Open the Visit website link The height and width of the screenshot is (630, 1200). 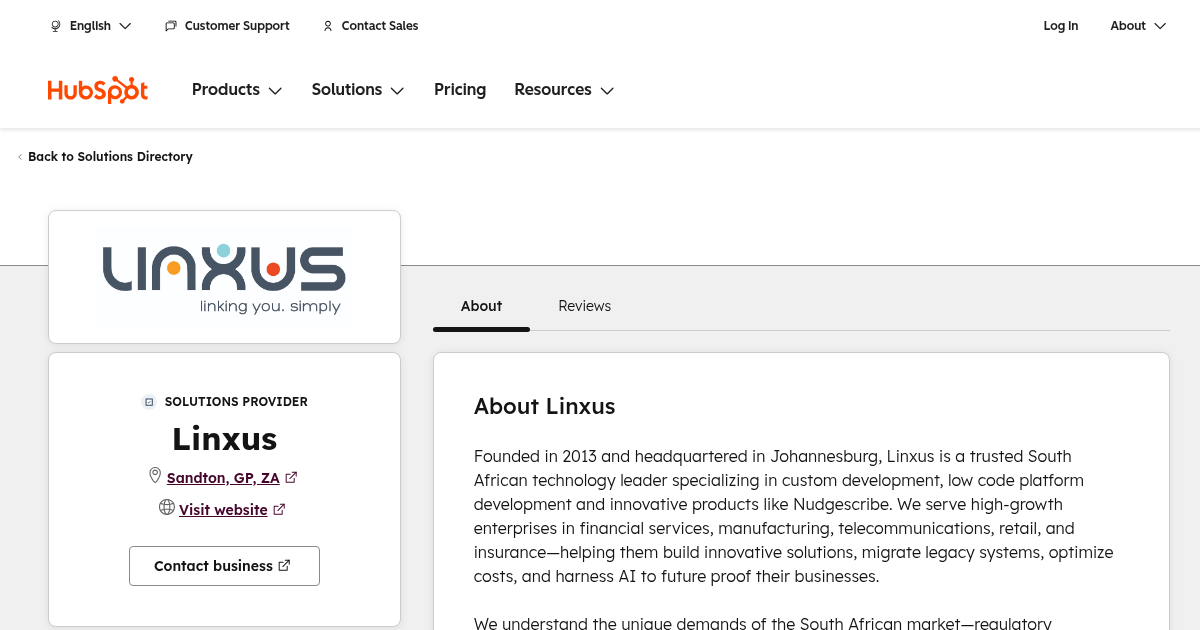(223, 510)
